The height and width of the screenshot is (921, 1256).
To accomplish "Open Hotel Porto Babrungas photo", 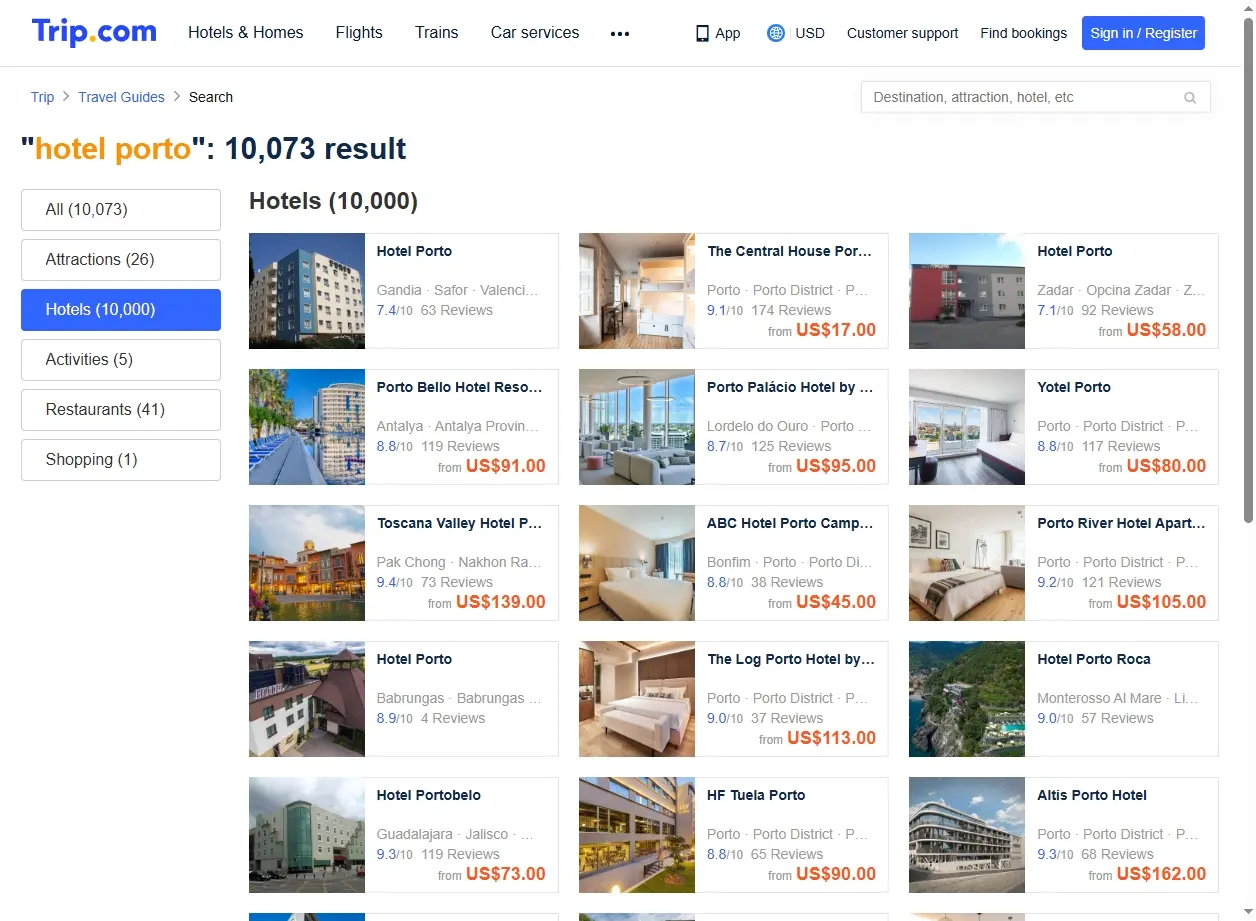I will (x=307, y=699).
